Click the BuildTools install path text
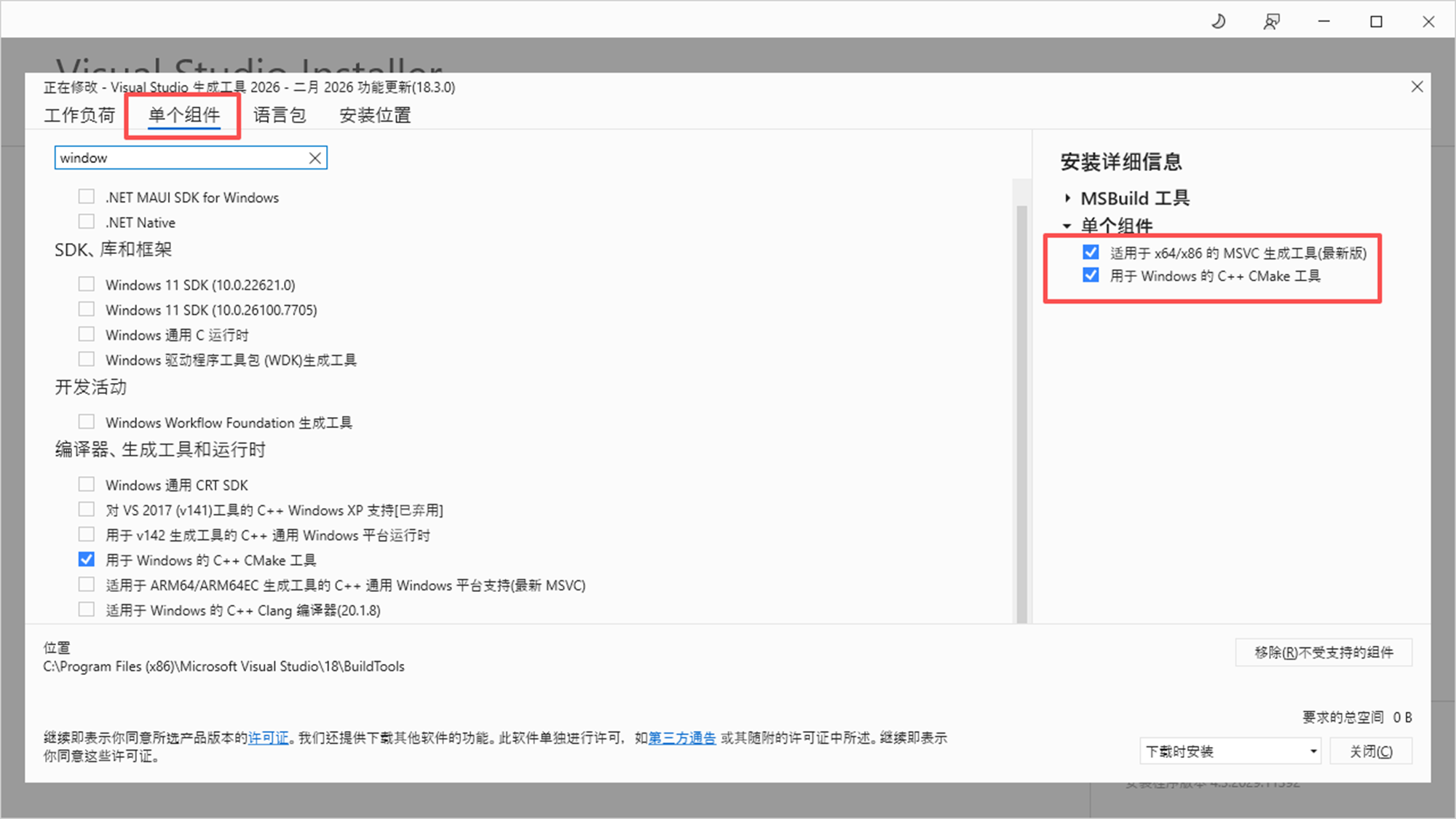The image size is (1456, 819). tap(223, 666)
